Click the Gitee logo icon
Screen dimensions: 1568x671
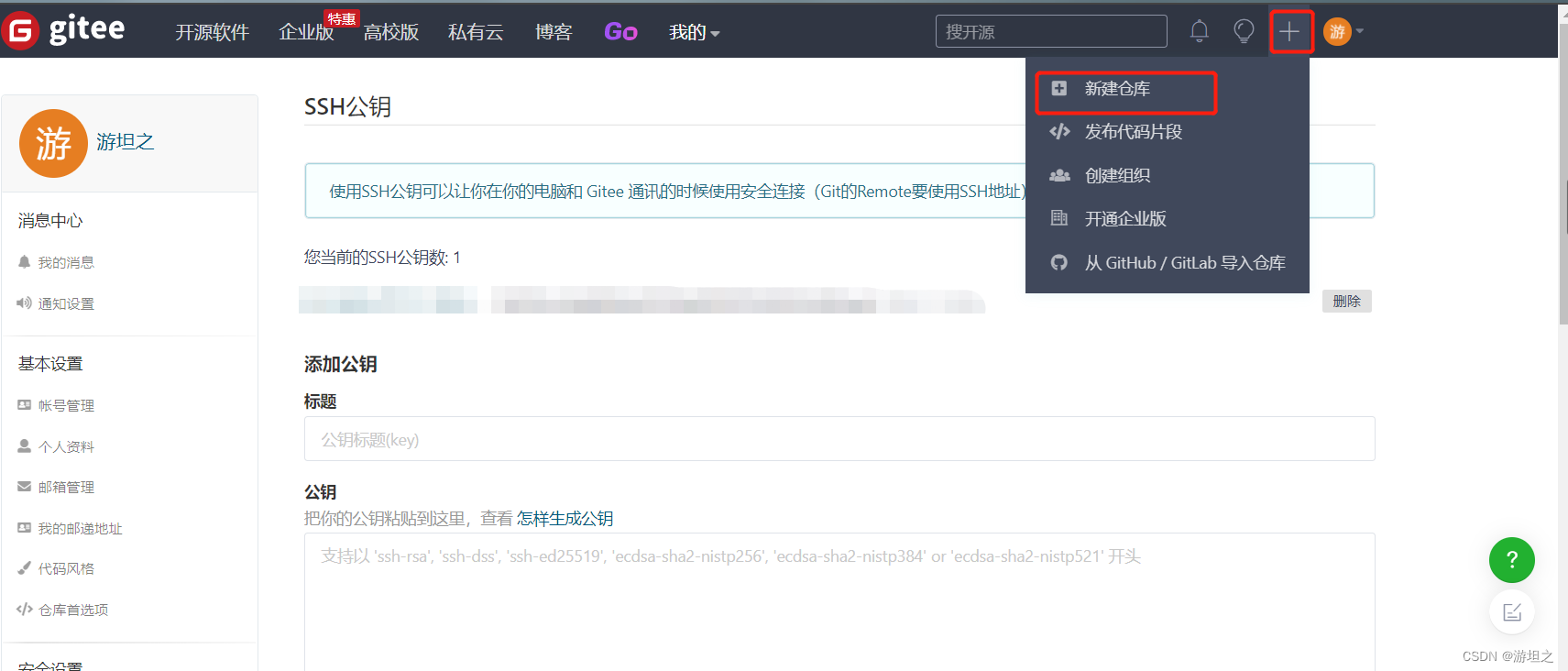click(20, 31)
